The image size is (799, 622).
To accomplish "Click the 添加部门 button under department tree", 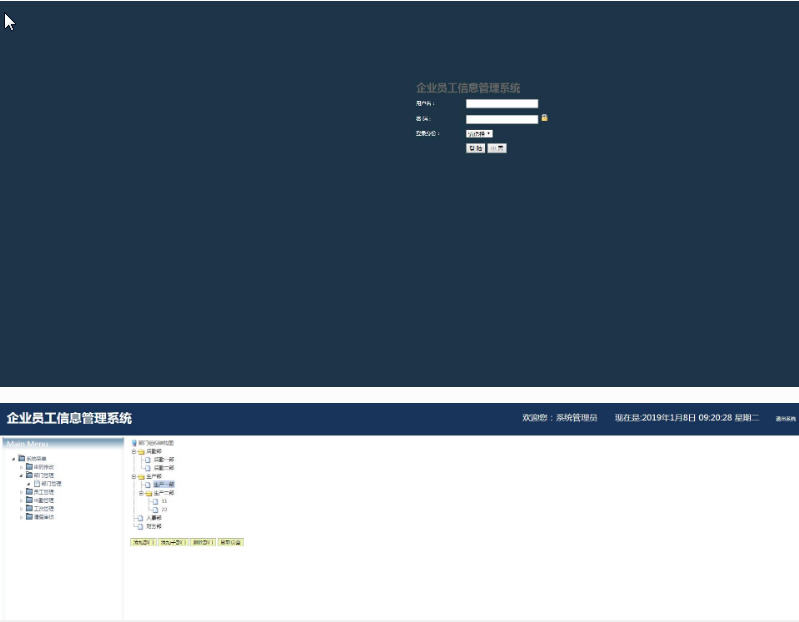I will tap(143, 543).
